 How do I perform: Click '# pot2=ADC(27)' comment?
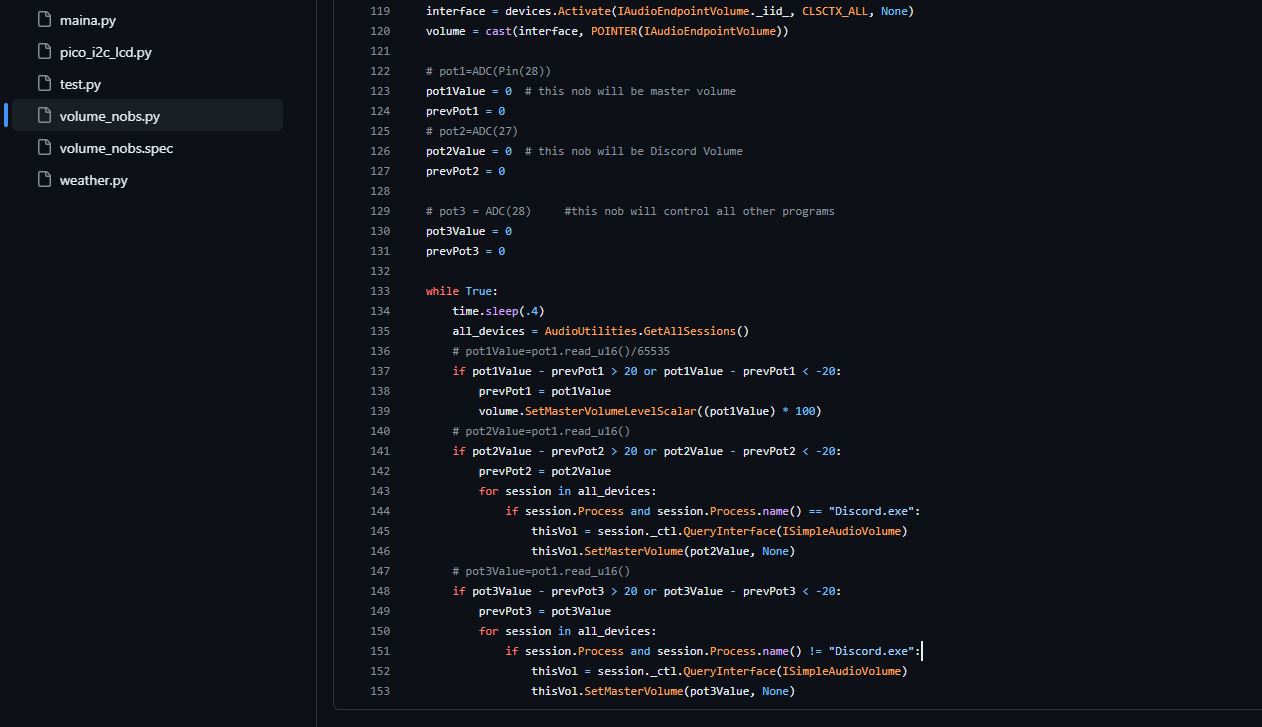tap(472, 131)
